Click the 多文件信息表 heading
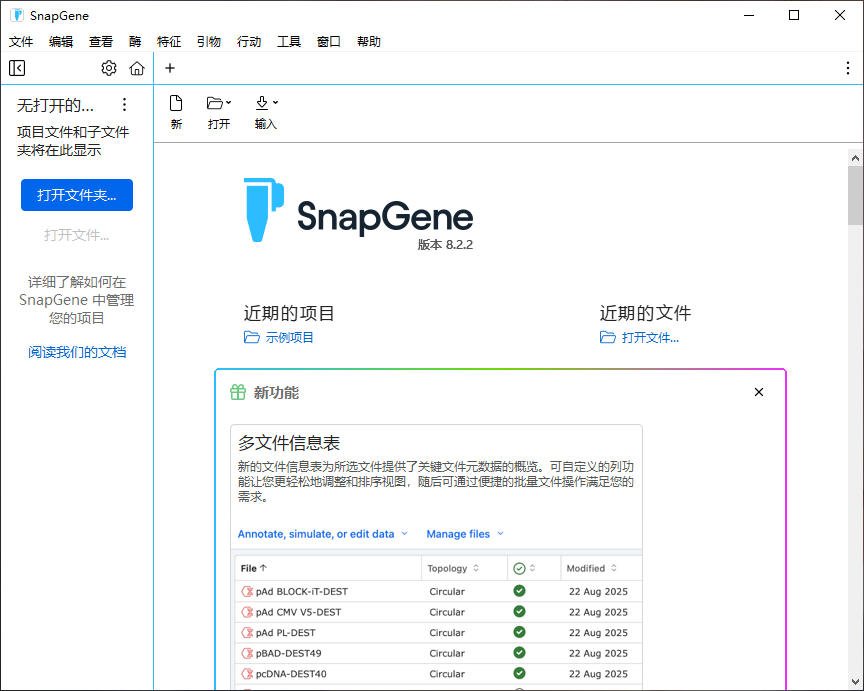The width and height of the screenshot is (864, 691). click(x=289, y=443)
